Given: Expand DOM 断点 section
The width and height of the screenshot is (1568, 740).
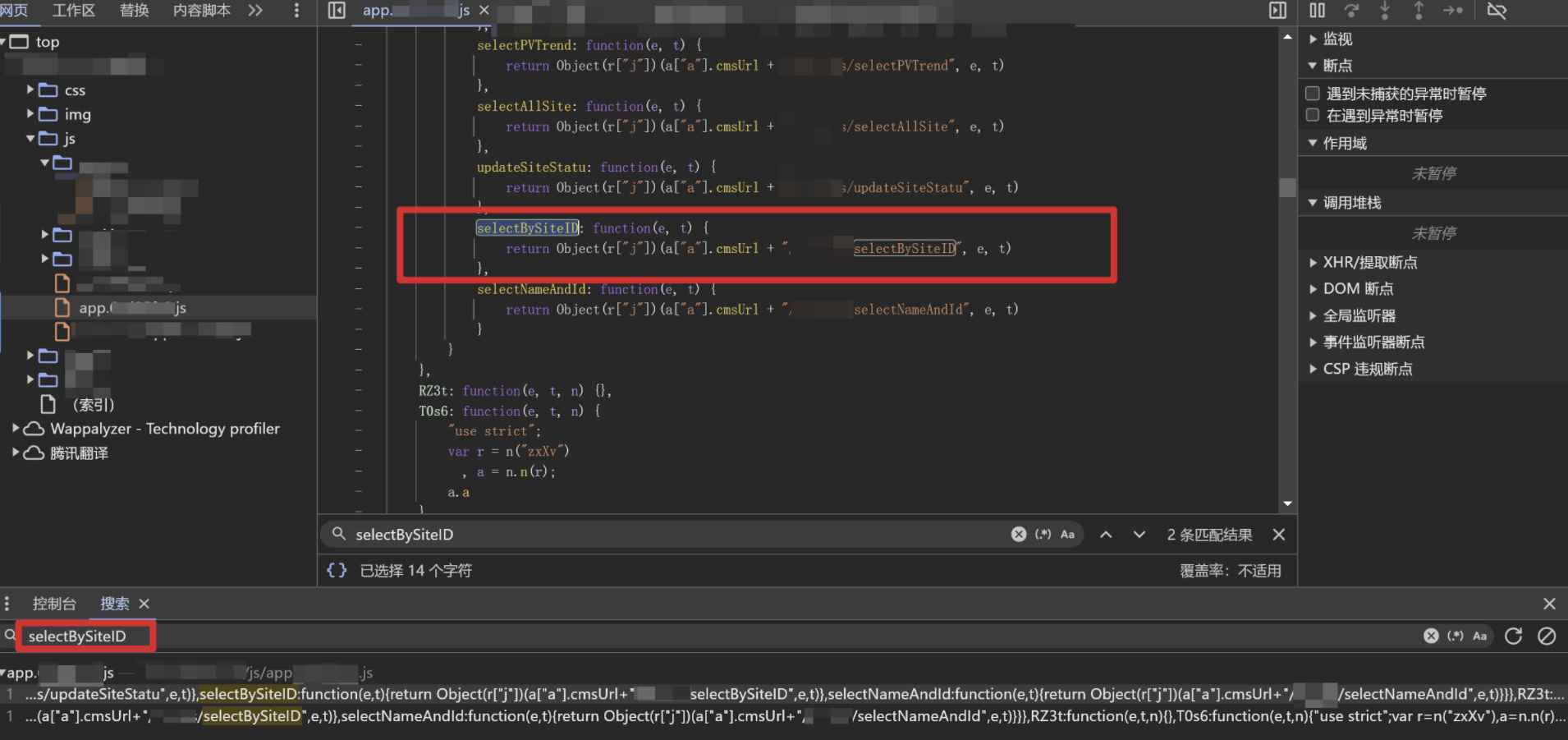Looking at the screenshot, I should pyautogui.click(x=1313, y=289).
